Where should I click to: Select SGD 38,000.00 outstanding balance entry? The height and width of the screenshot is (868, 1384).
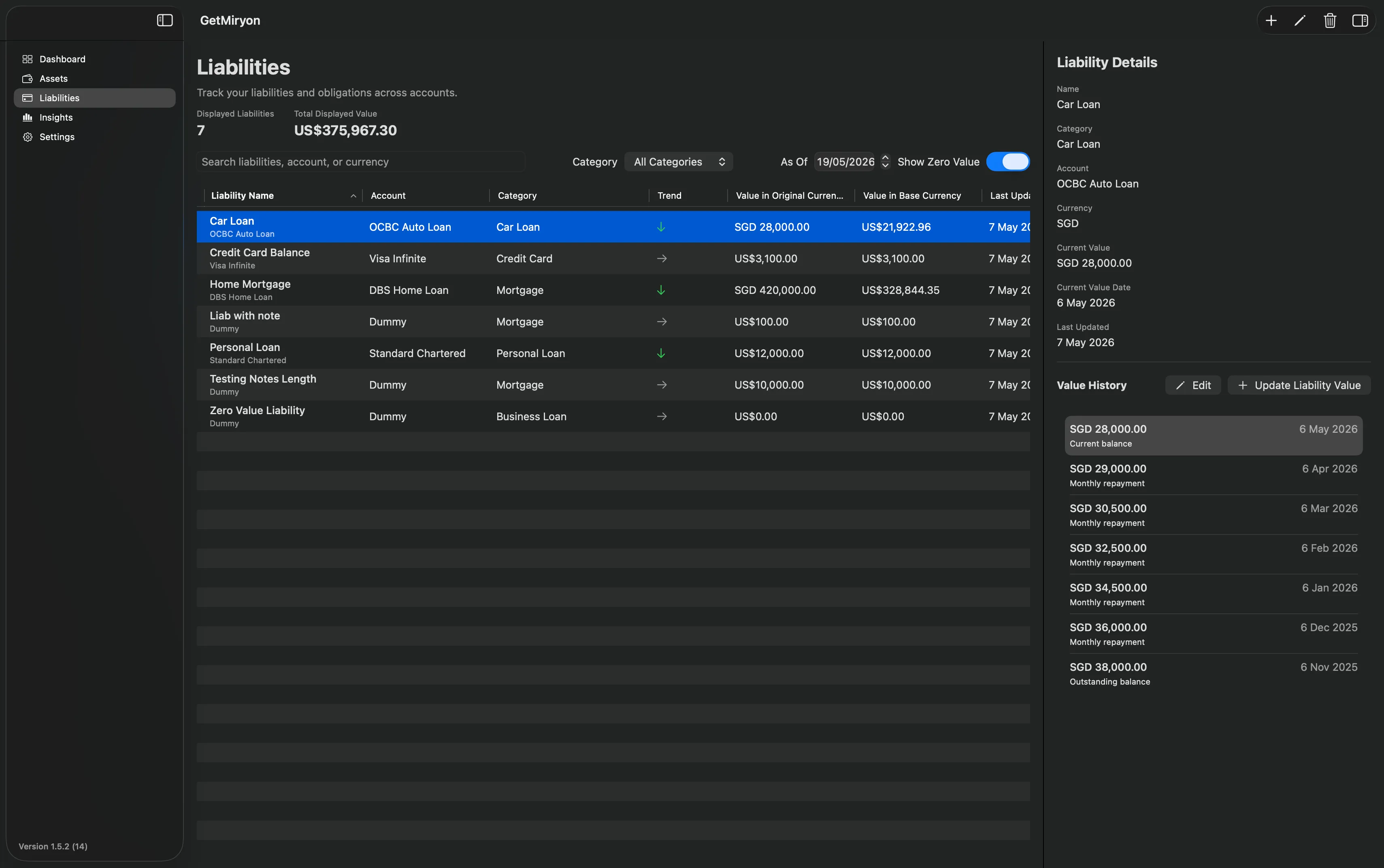pyautogui.click(x=1214, y=673)
